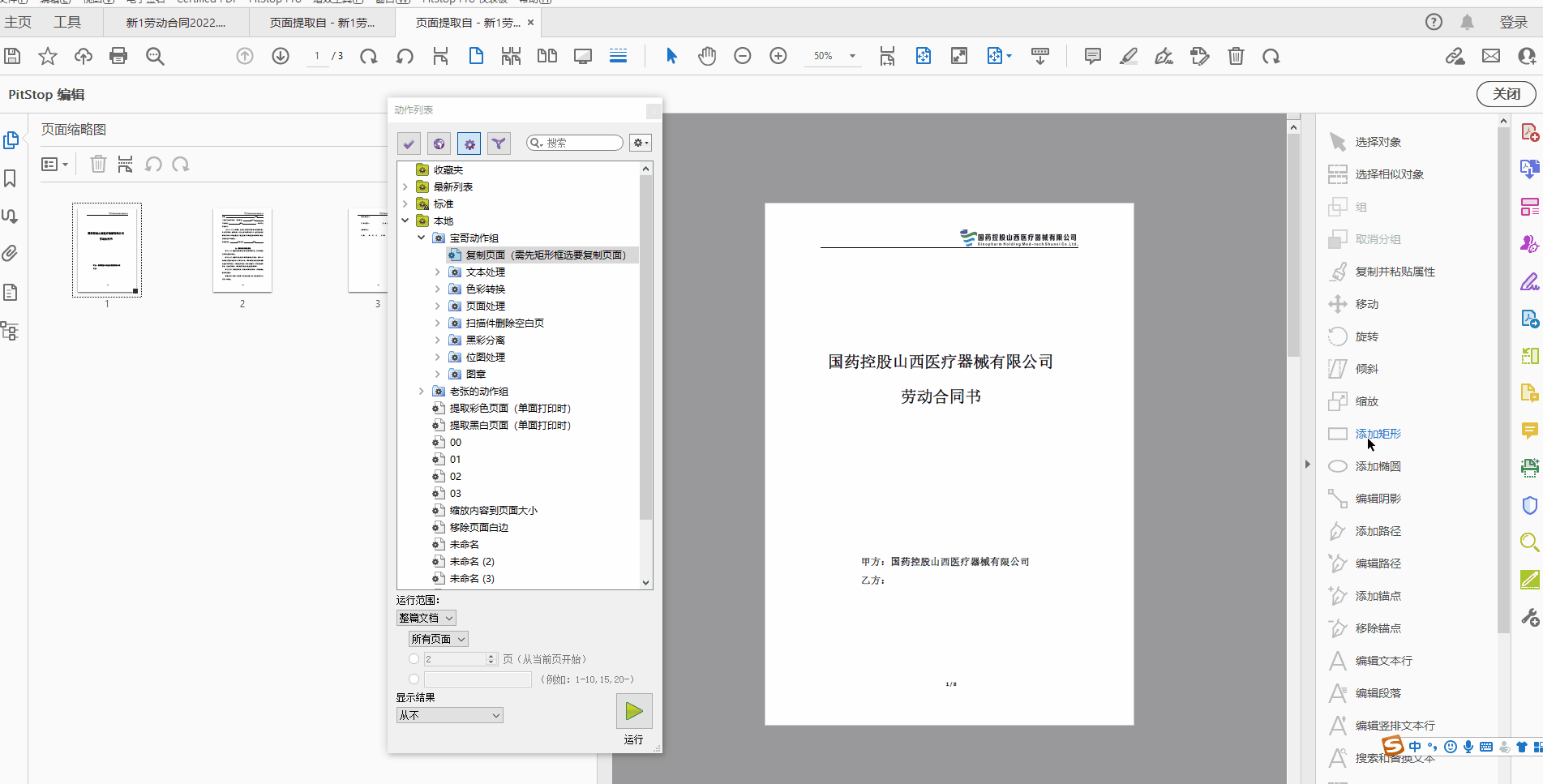Click the 关闭 button to exit PitStop editing
The image size is (1543, 784).
[x=1506, y=93]
